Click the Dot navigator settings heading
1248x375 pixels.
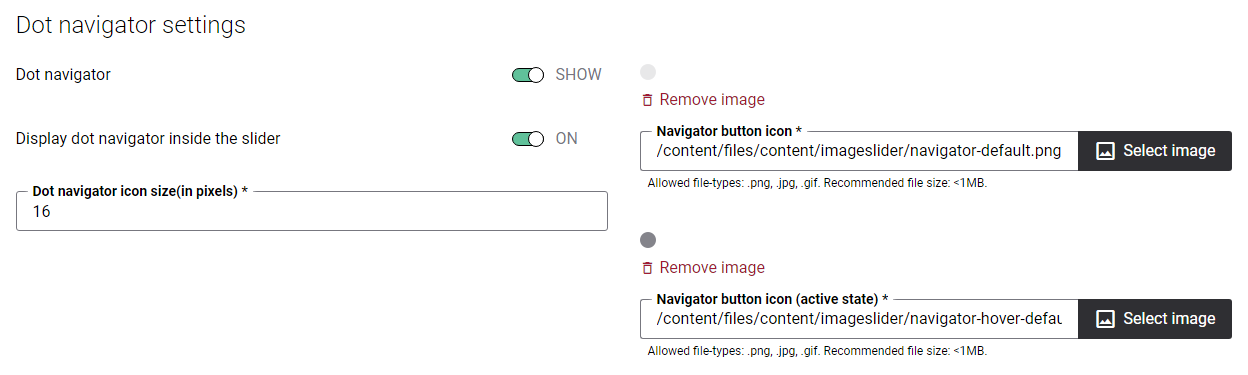[x=131, y=25]
